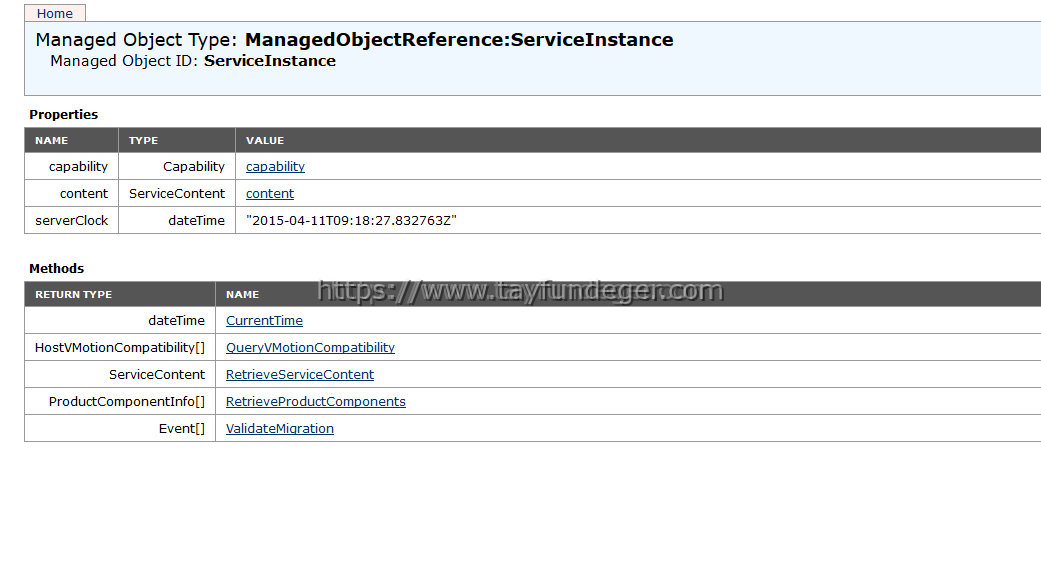The width and height of the screenshot is (1041, 582).
Task: Open the Home tab
Action: click(x=54, y=13)
